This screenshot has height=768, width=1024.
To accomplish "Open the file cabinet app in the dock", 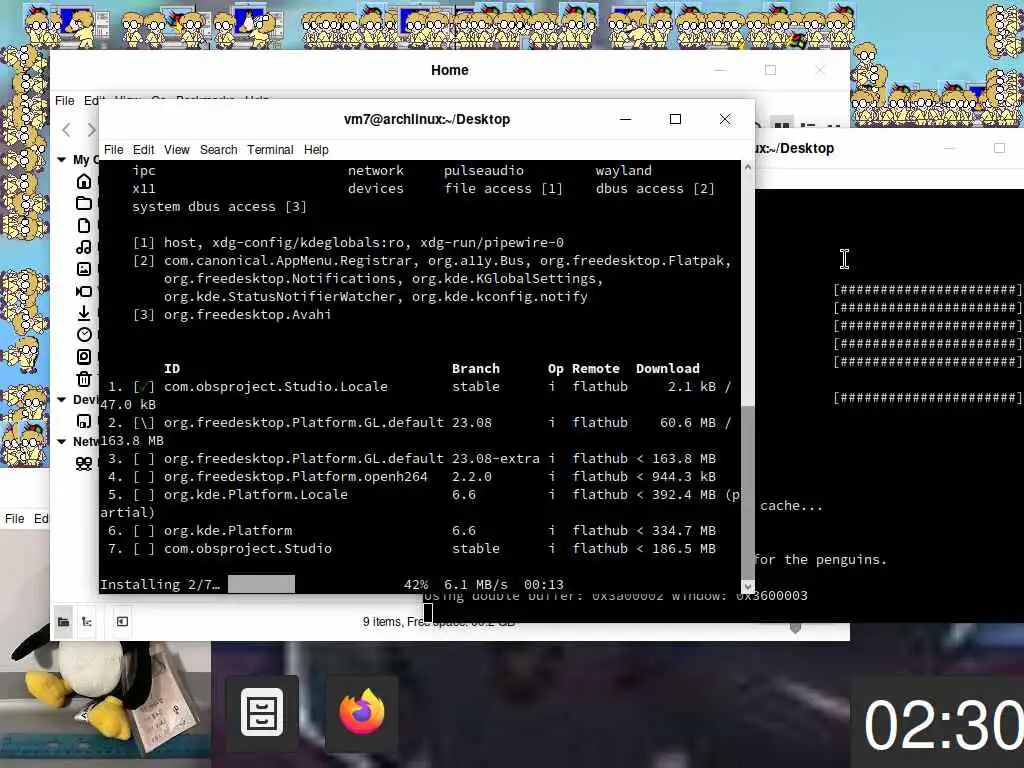I will tap(262, 712).
